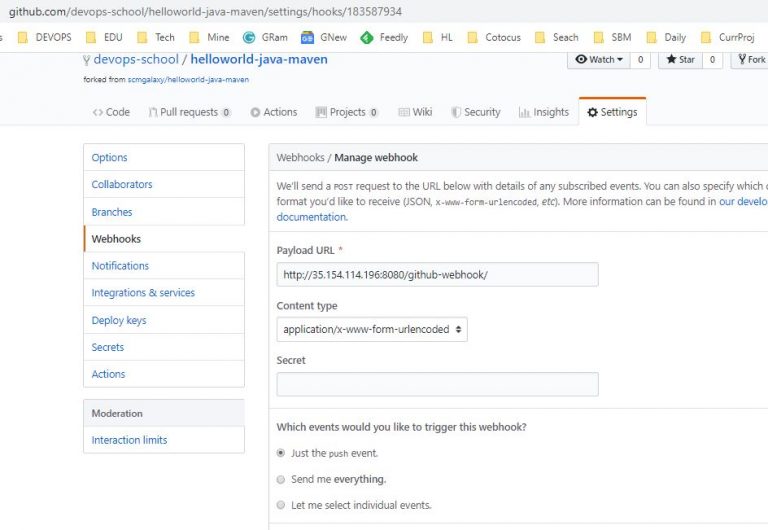Click the scmgalaxy/helloworld-java-maven fork source link
Screen dimensions: 768x530
(187, 79)
